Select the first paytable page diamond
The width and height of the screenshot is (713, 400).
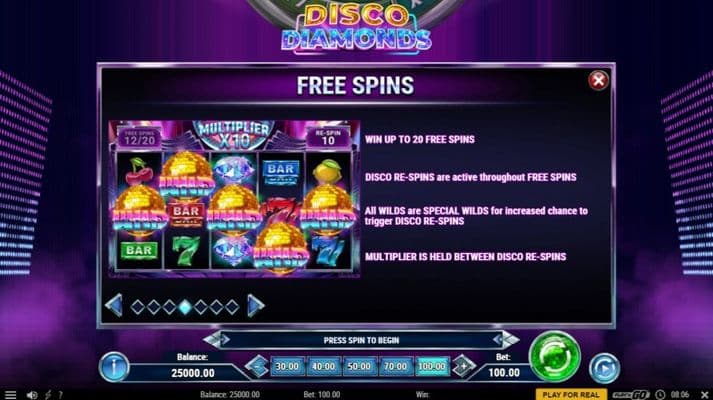[x=138, y=307]
